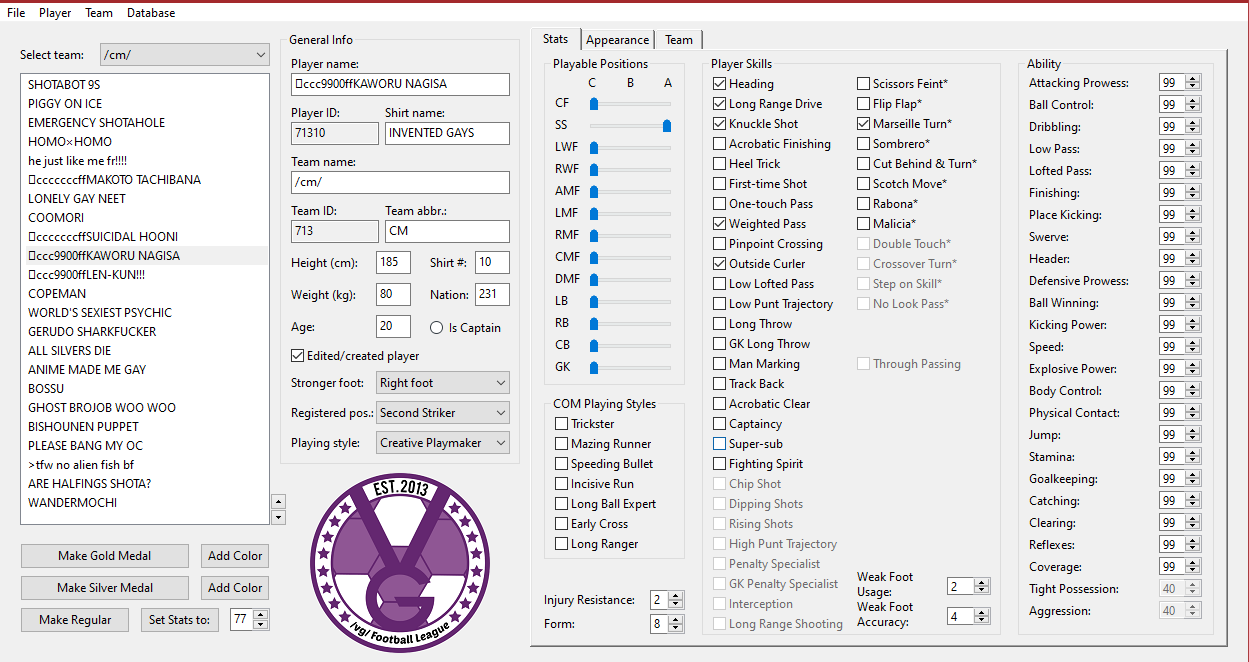Viewport: 1249px width, 662px height.
Task: Expand the Select team dropdown
Action: coord(184,55)
